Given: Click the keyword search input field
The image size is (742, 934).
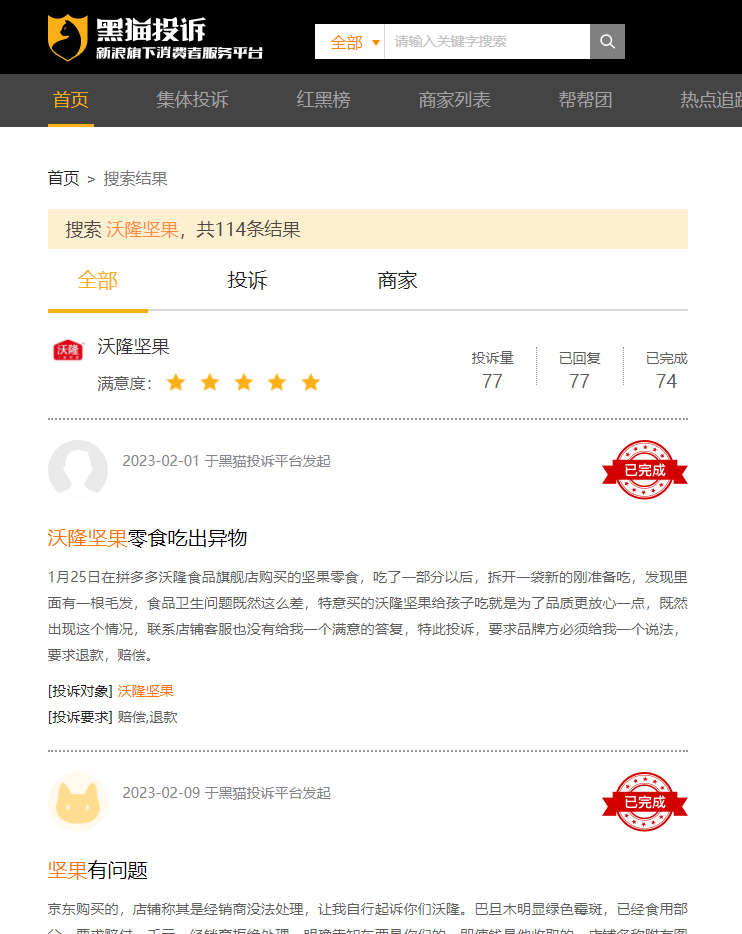Looking at the screenshot, I should 486,42.
